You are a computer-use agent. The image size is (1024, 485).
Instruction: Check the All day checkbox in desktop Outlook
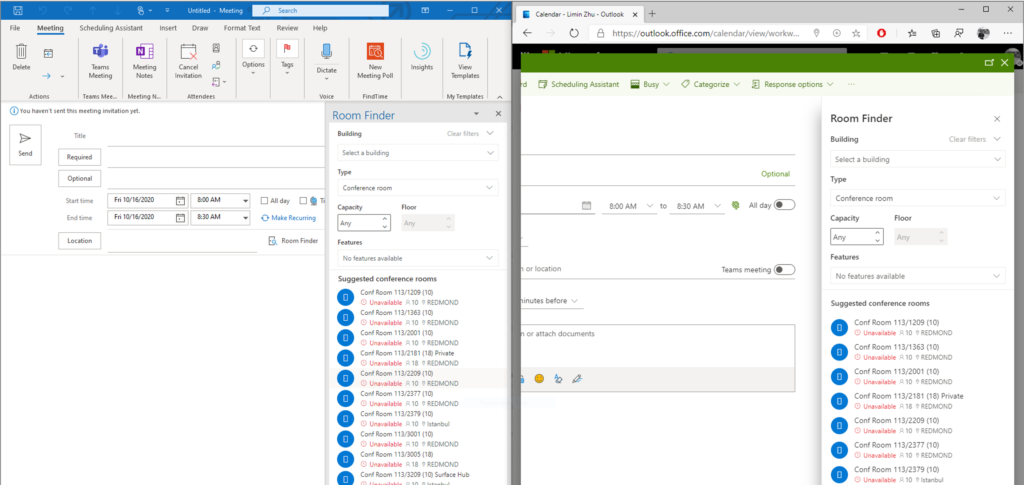point(264,200)
